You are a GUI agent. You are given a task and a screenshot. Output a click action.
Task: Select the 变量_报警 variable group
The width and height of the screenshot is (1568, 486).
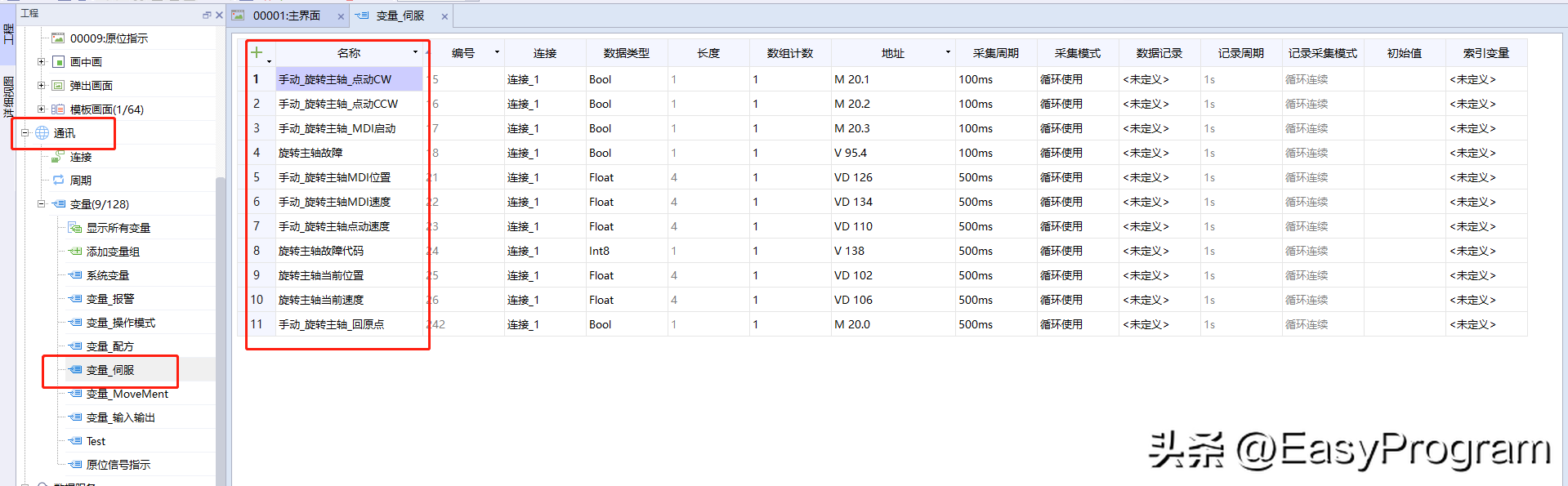(110, 299)
